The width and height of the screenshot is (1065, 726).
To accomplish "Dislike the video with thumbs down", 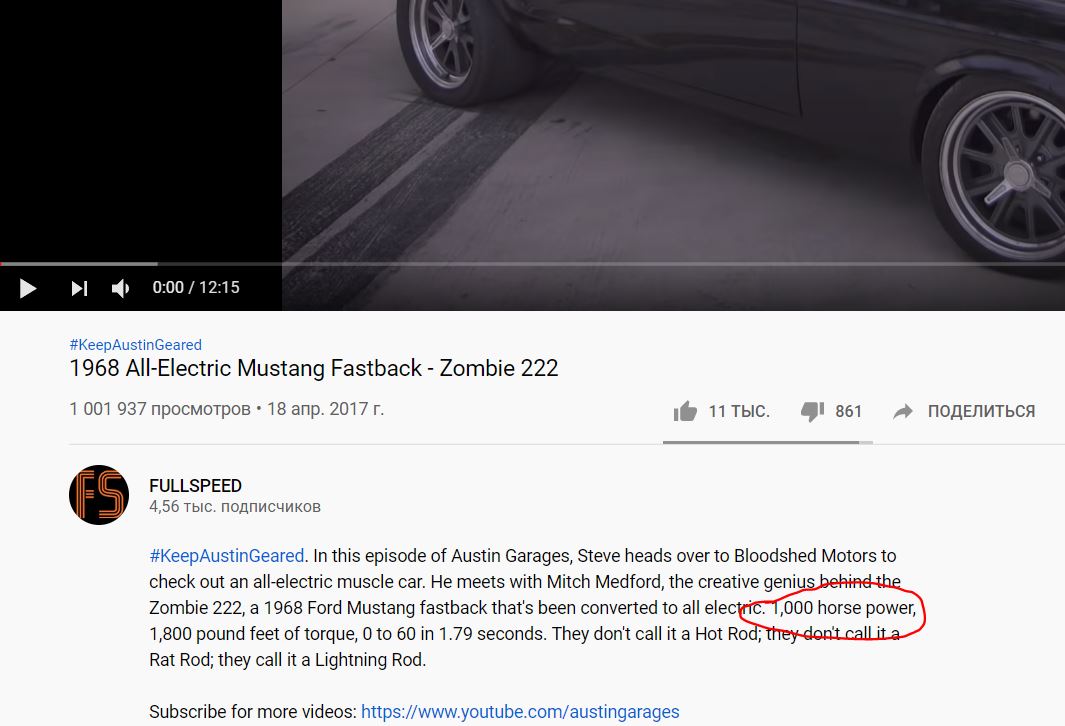I will (x=812, y=411).
